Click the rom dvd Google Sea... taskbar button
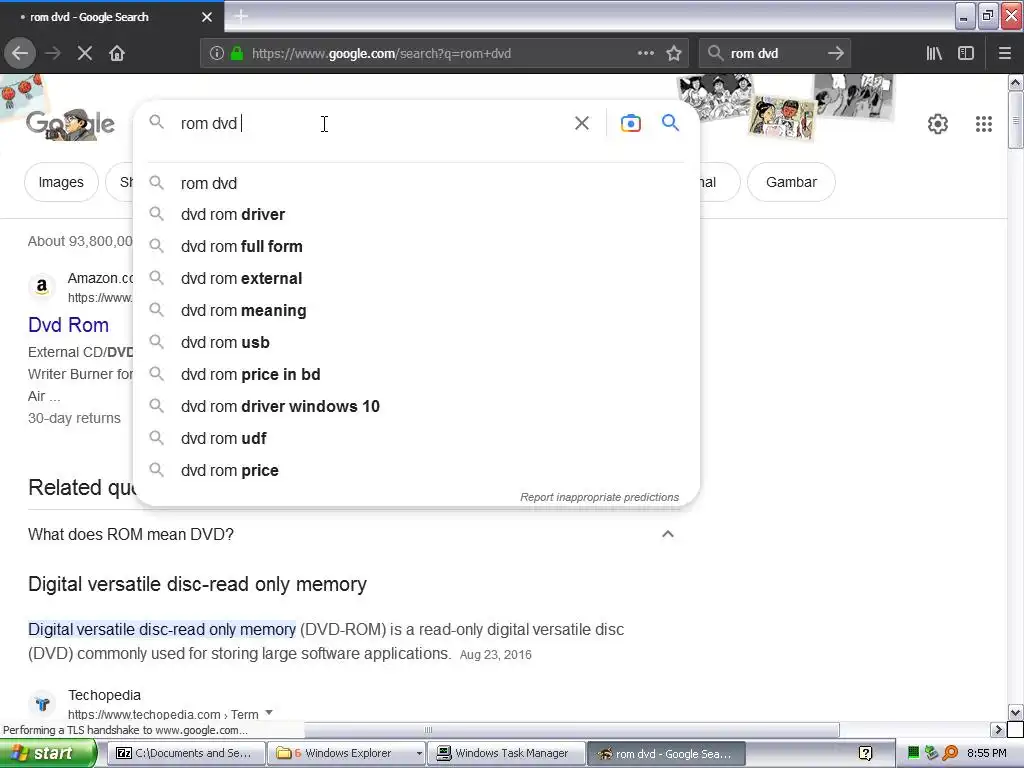The image size is (1024, 768). [665, 754]
